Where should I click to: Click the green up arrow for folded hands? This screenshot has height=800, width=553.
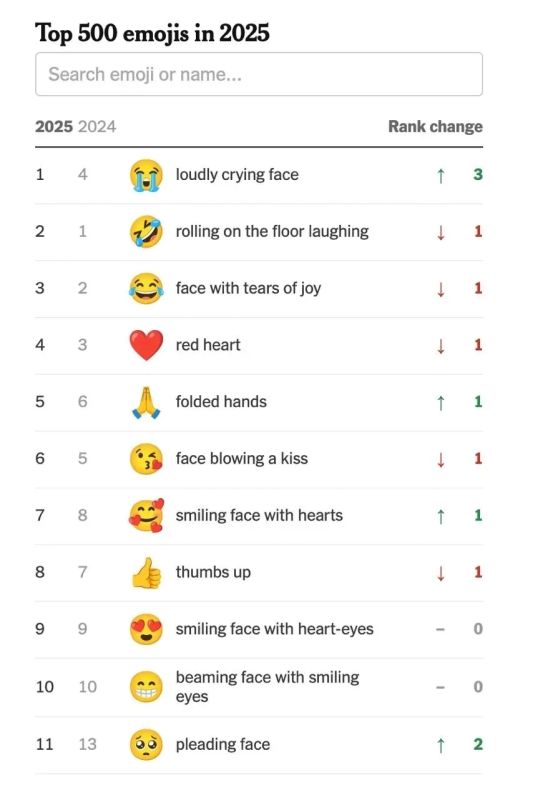pyautogui.click(x=441, y=403)
